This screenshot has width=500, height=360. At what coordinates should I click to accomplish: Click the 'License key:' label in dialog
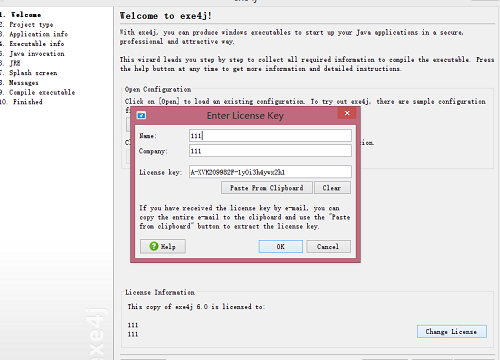[160, 172]
